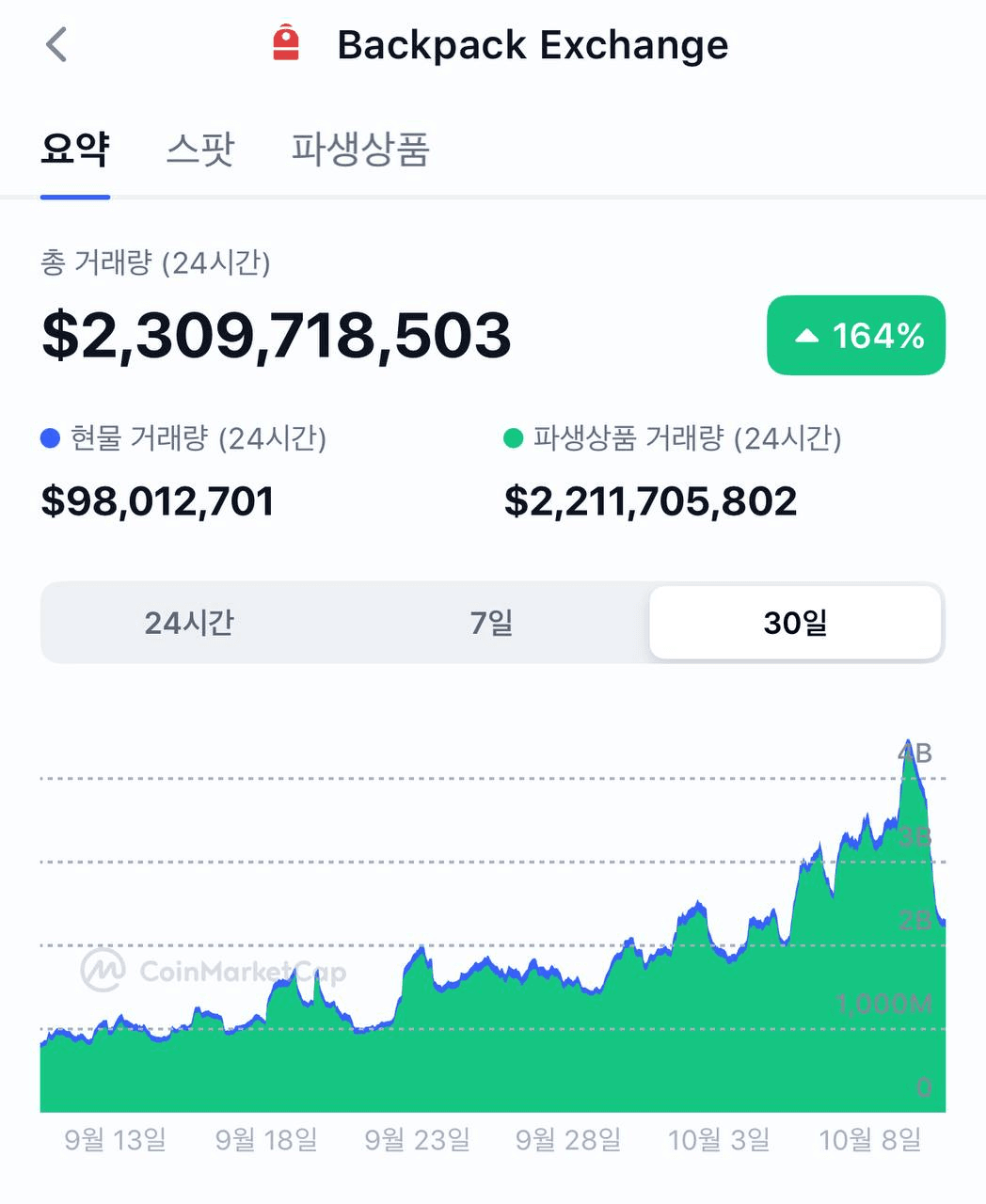Tap the derivatives volume $2,211,705,802 value
986x1204 pixels.
point(651,500)
